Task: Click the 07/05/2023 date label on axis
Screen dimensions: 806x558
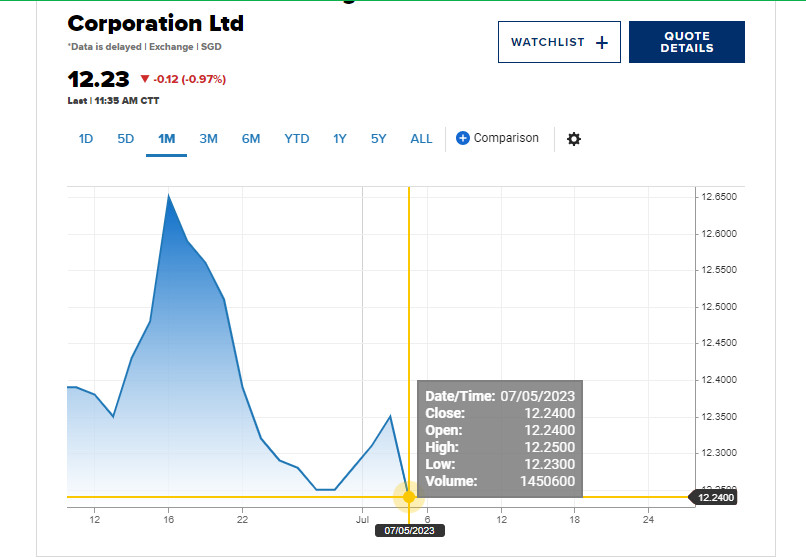Action: coord(408,530)
